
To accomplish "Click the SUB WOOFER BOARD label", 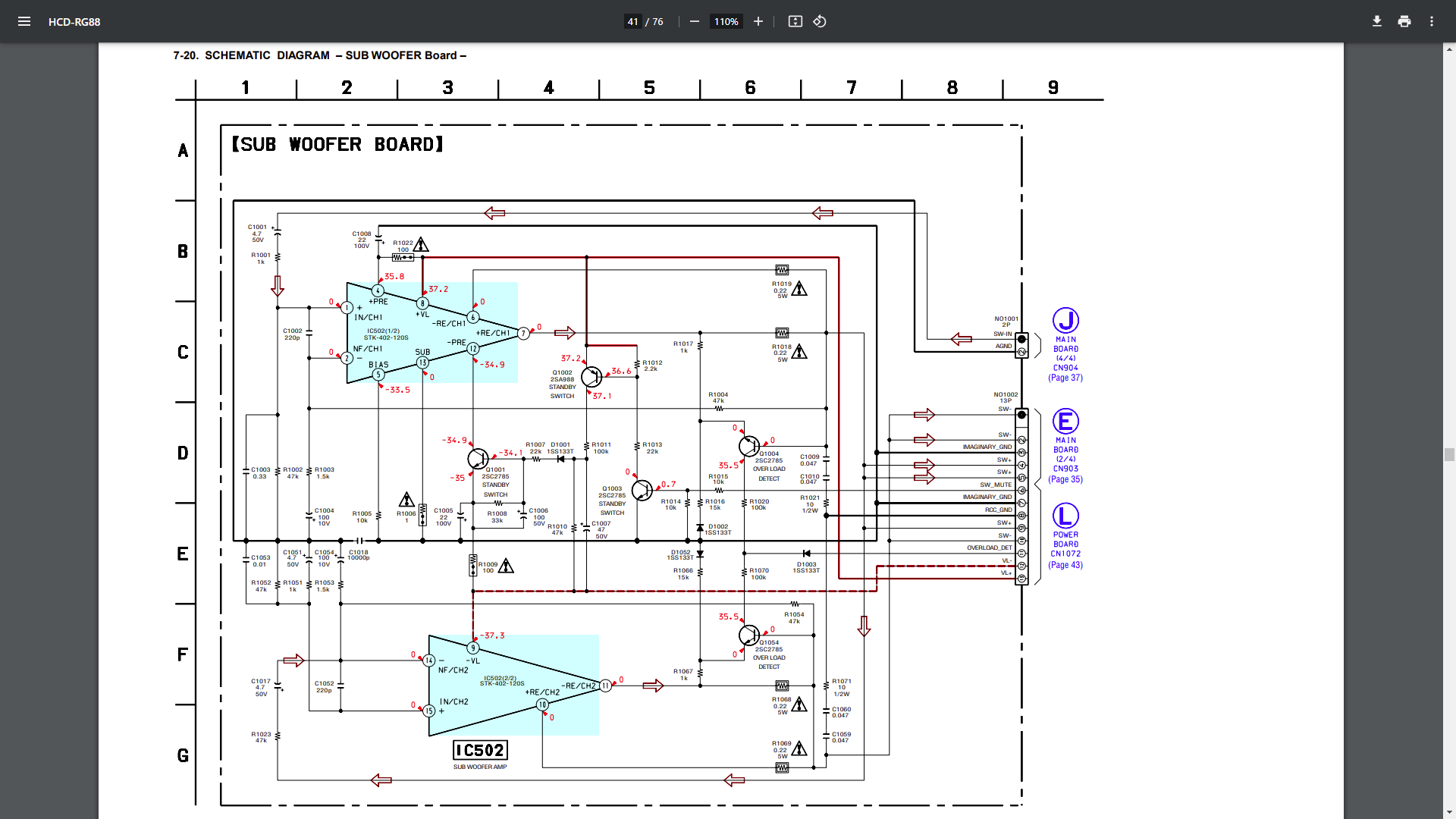I will click(x=337, y=144).
